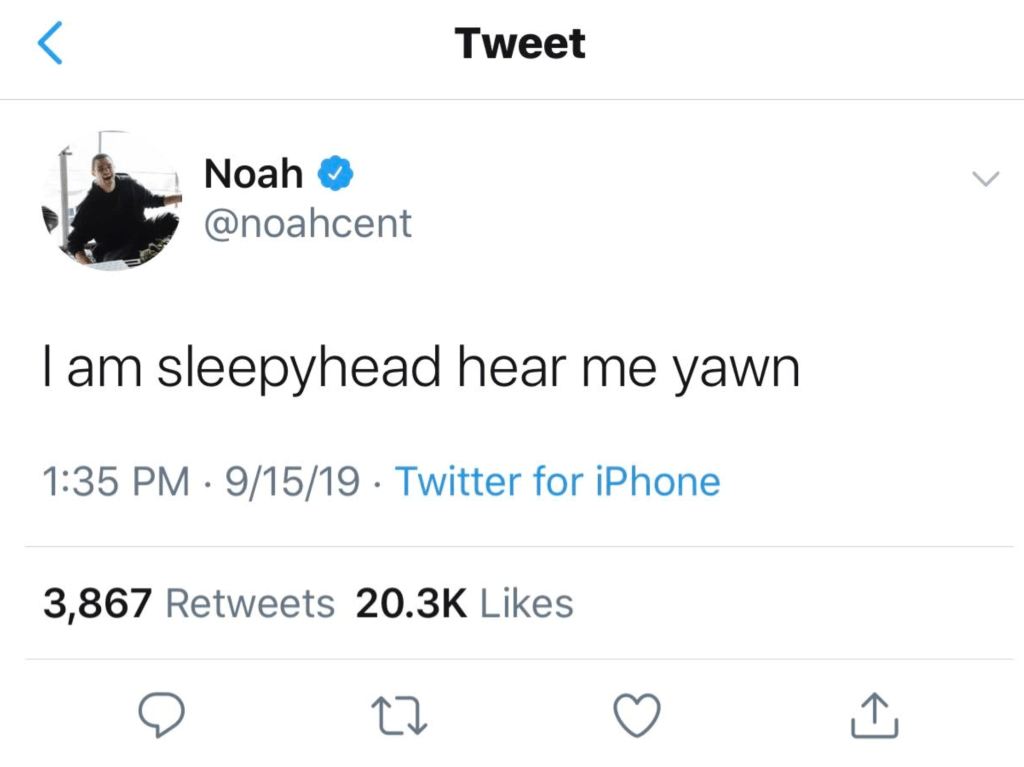This screenshot has height=767, width=1024.
Task: Go back using the blue arrow
Action: pos(50,44)
